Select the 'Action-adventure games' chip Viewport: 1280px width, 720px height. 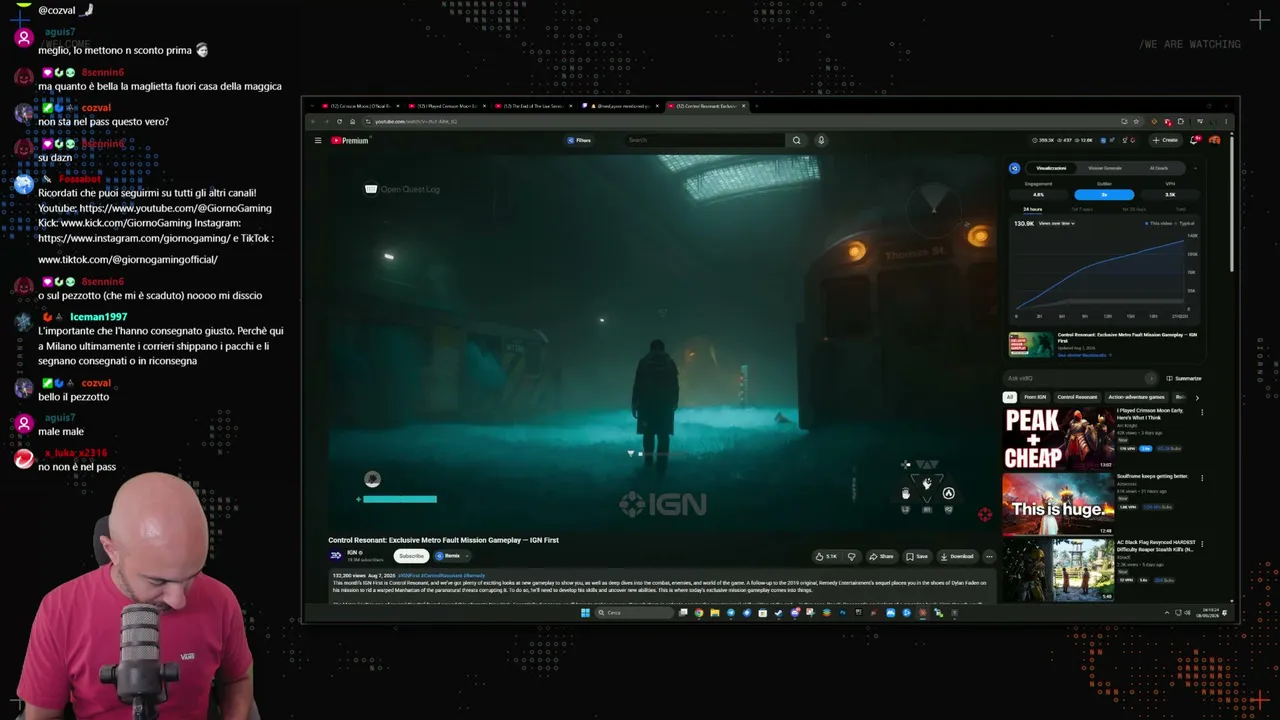pos(1136,397)
